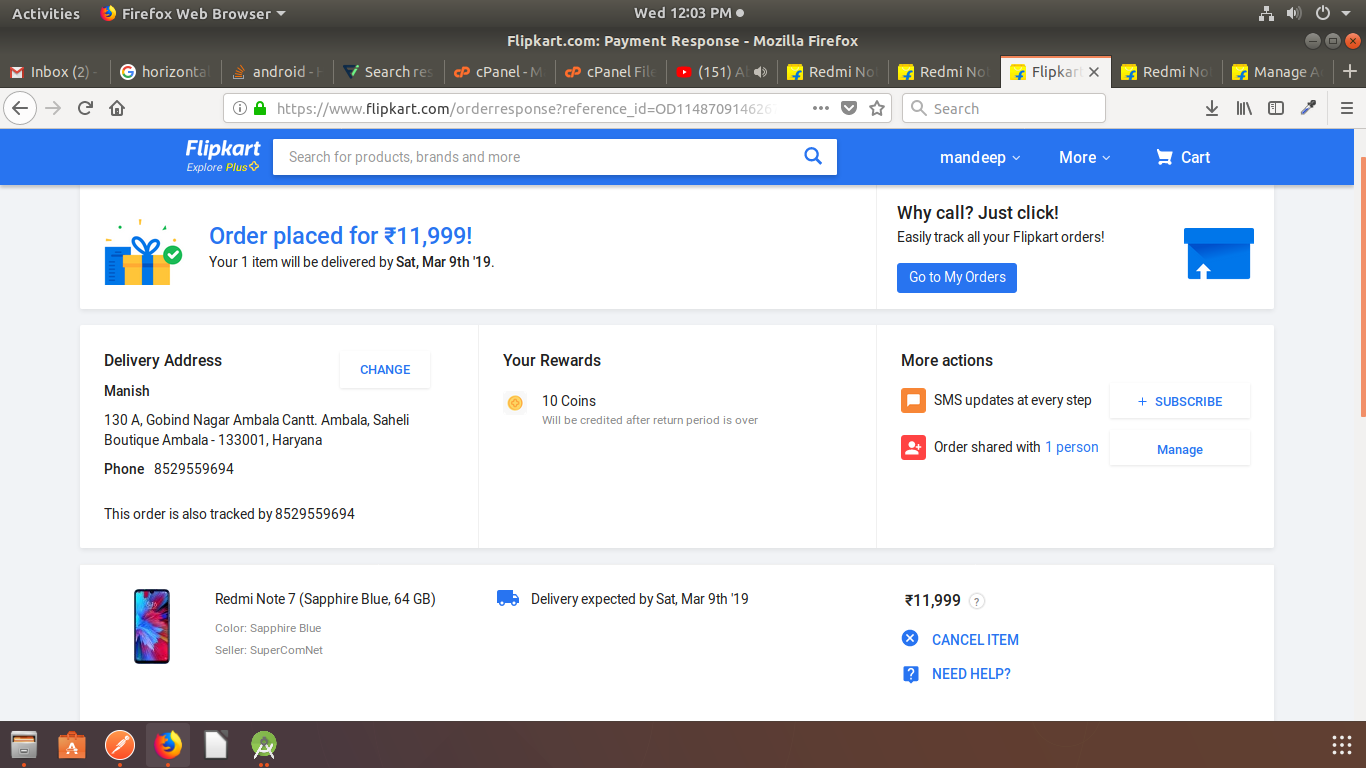The width and height of the screenshot is (1366, 768).
Task: Open Android Studio from the dock
Action: 264,745
